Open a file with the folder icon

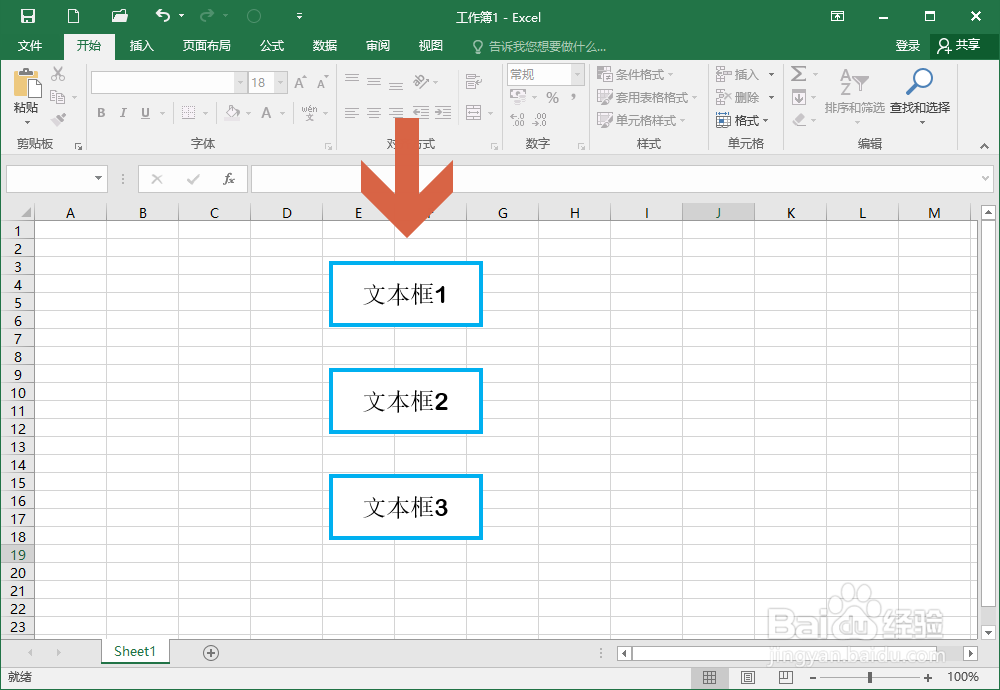(119, 17)
